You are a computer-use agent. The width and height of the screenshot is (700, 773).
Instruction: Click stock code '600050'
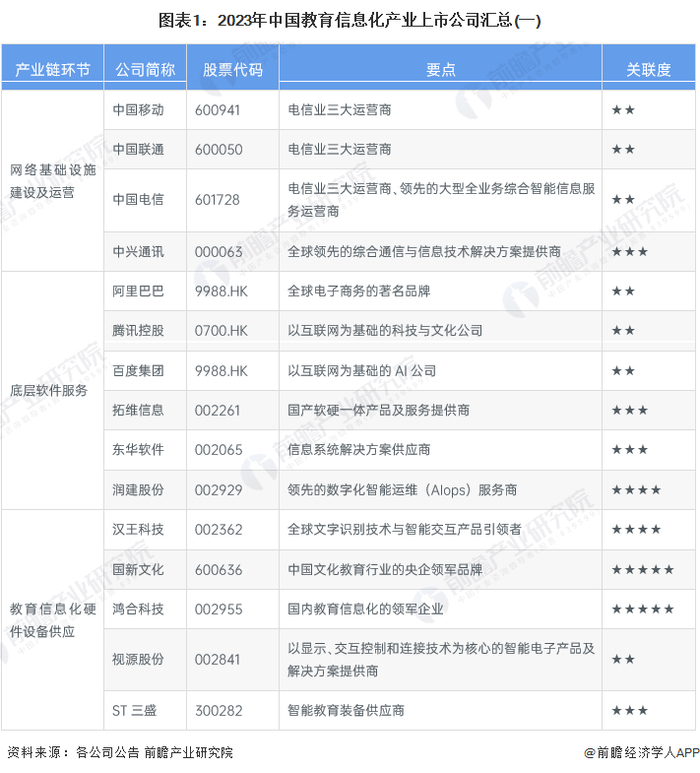[218, 149]
